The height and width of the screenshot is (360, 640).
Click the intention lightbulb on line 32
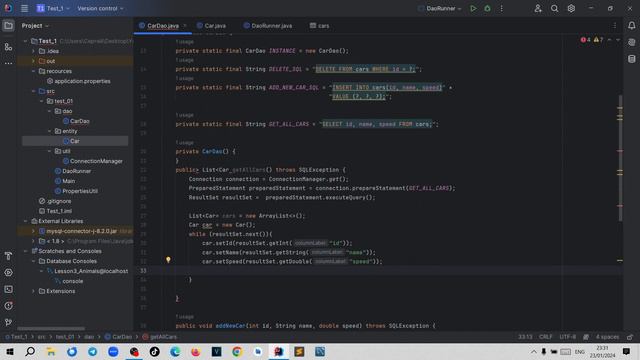pos(168,260)
